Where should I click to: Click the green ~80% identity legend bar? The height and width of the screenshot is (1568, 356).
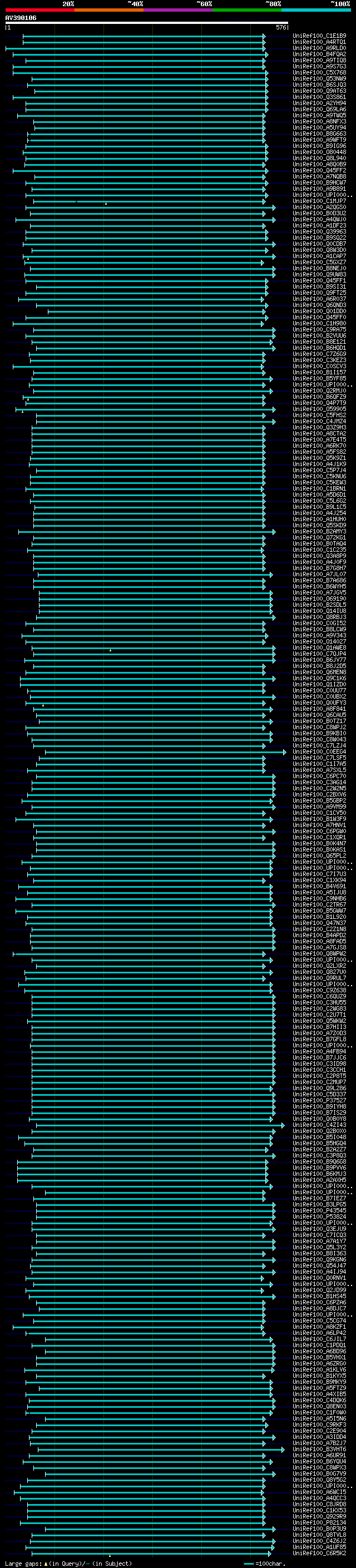pyautogui.click(x=247, y=11)
